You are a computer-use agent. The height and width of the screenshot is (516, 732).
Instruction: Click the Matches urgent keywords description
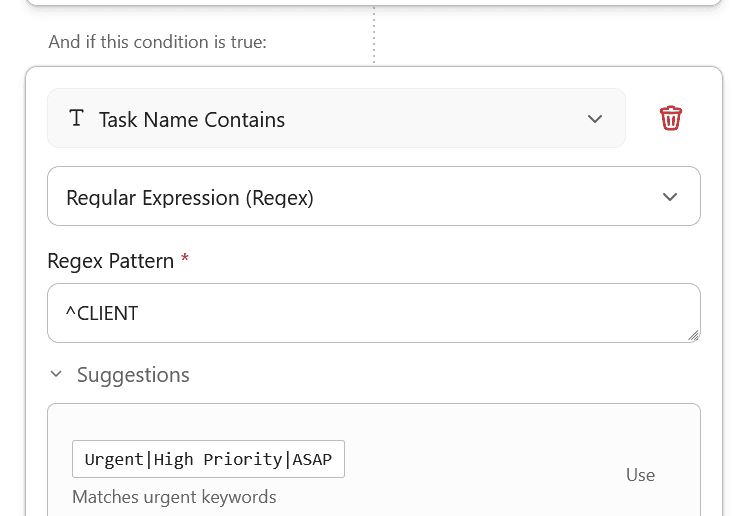click(174, 497)
